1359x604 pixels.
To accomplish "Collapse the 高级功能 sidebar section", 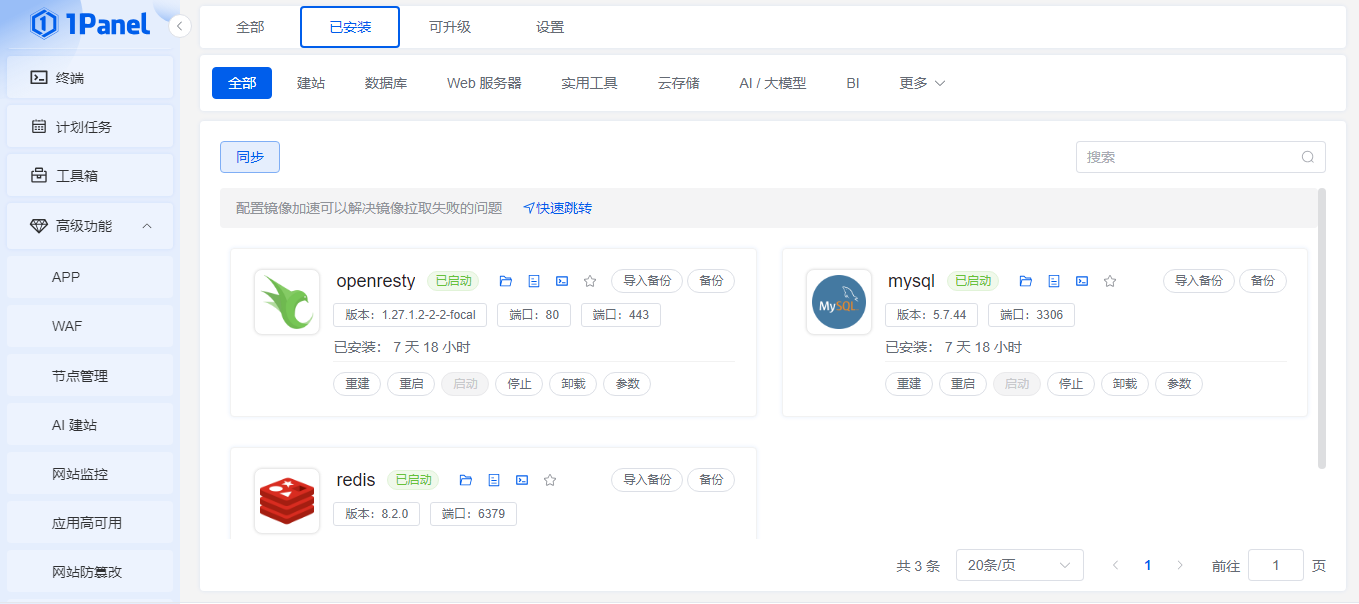I will point(147,226).
